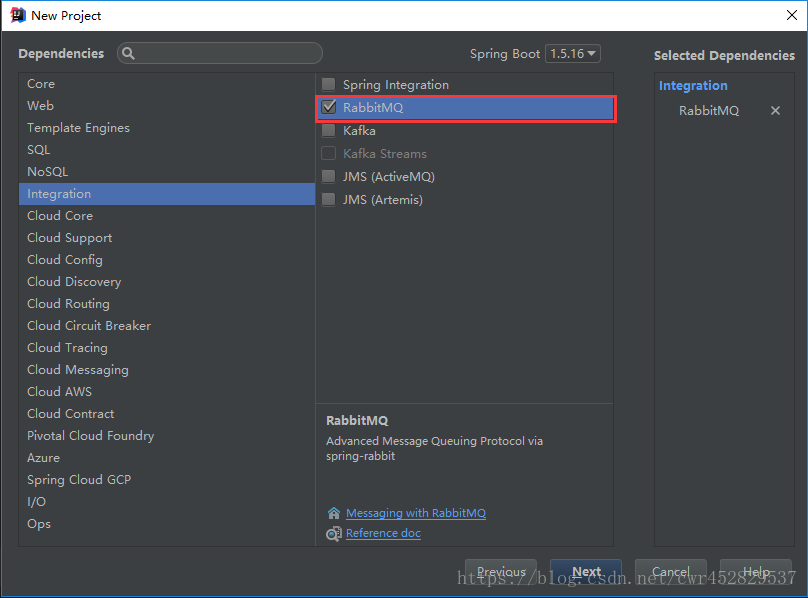Close the New Project dialog
Image resolution: width=808 pixels, height=598 pixels.
pyautogui.click(x=792, y=15)
